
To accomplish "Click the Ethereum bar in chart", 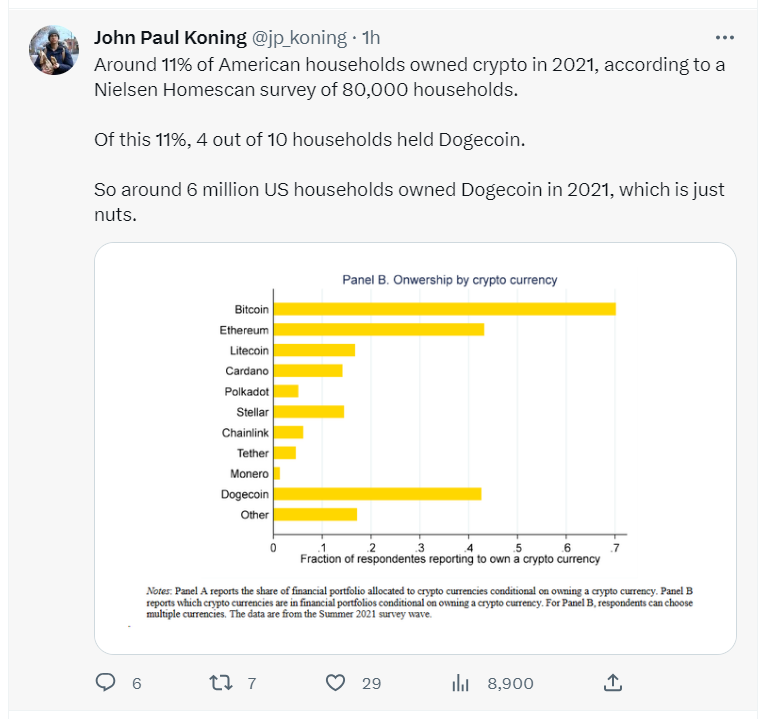I will (378, 329).
